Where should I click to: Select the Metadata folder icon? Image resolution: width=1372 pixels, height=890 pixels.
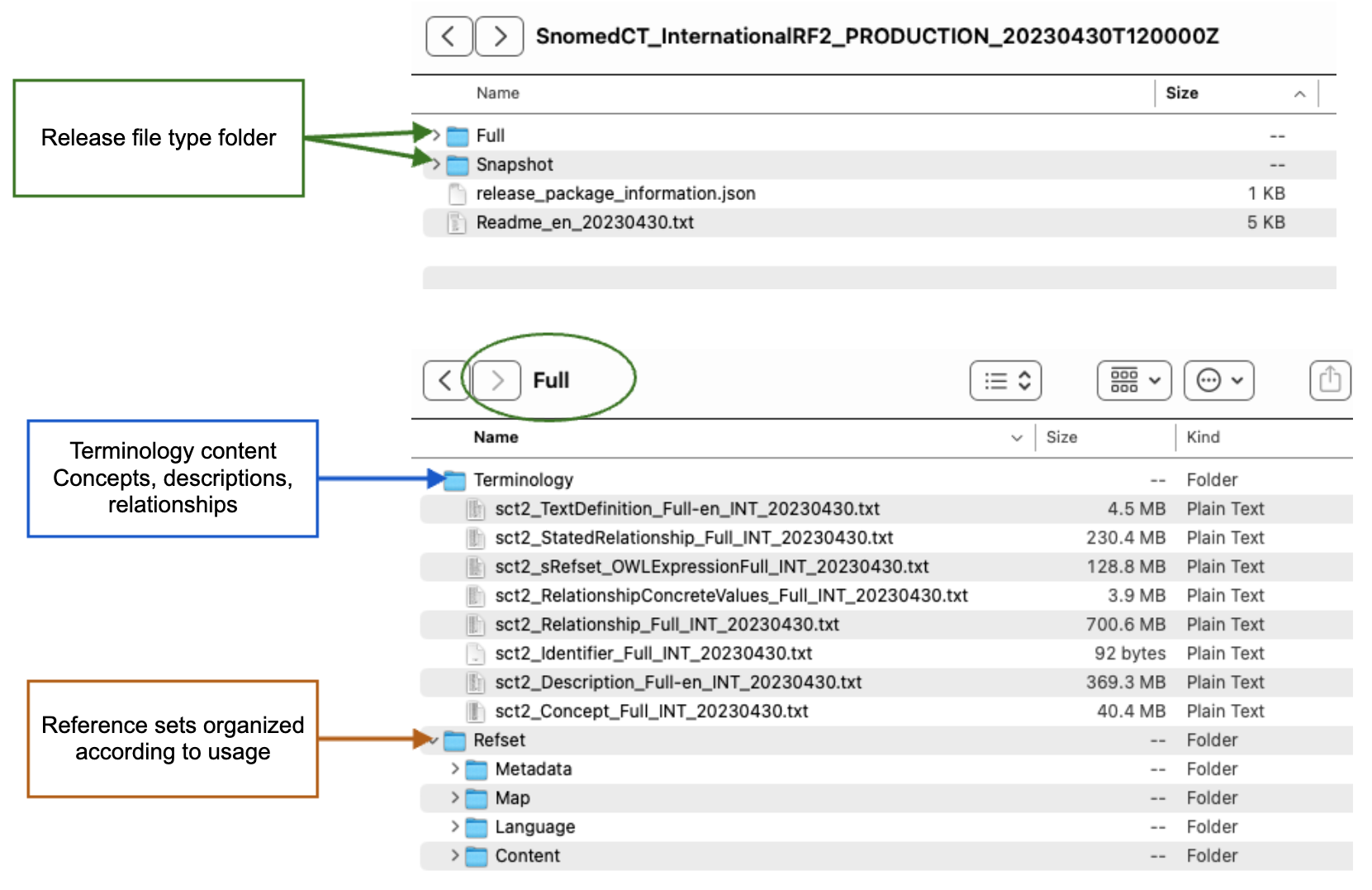pos(477,769)
